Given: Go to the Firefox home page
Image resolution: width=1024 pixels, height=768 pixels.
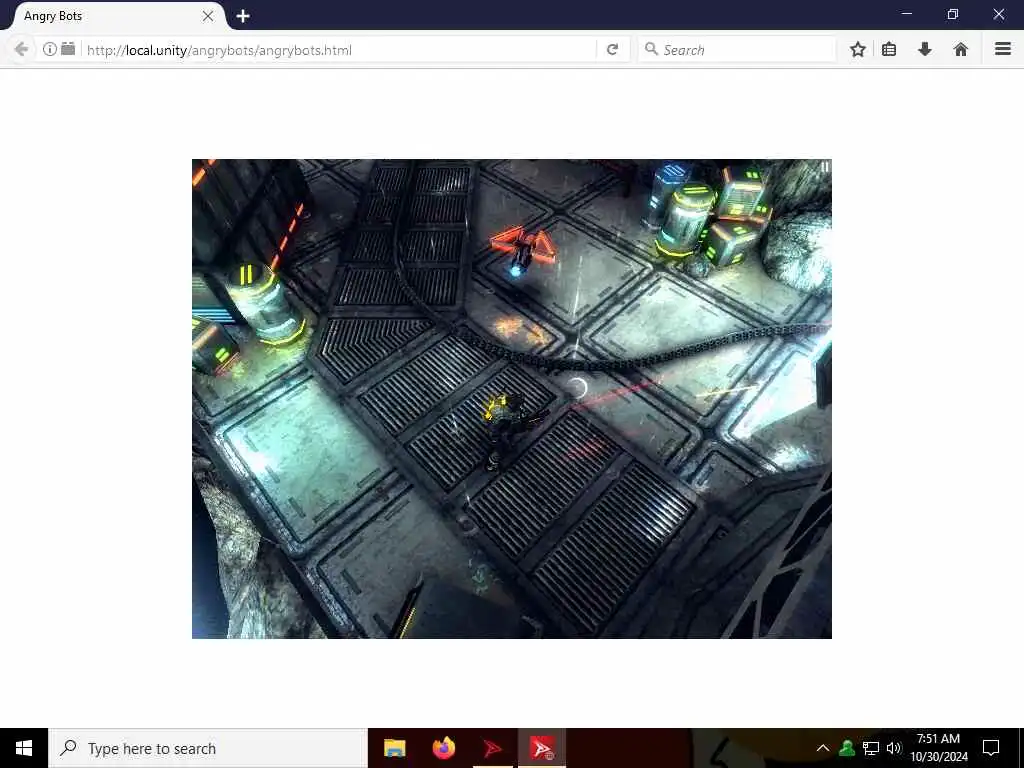Looking at the screenshot, I should (x=961, y=50).
